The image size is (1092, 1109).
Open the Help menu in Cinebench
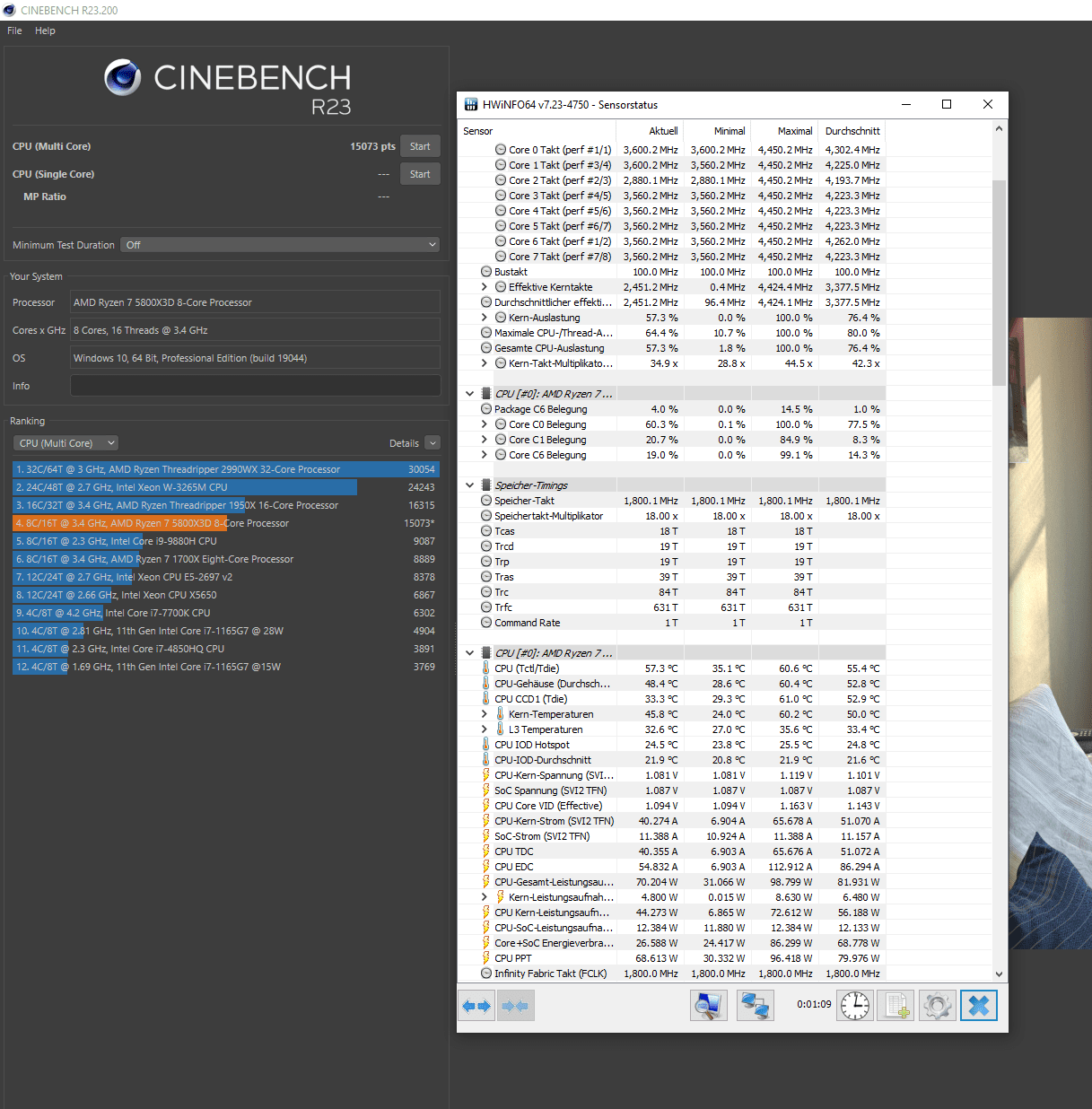click(45, 31)
